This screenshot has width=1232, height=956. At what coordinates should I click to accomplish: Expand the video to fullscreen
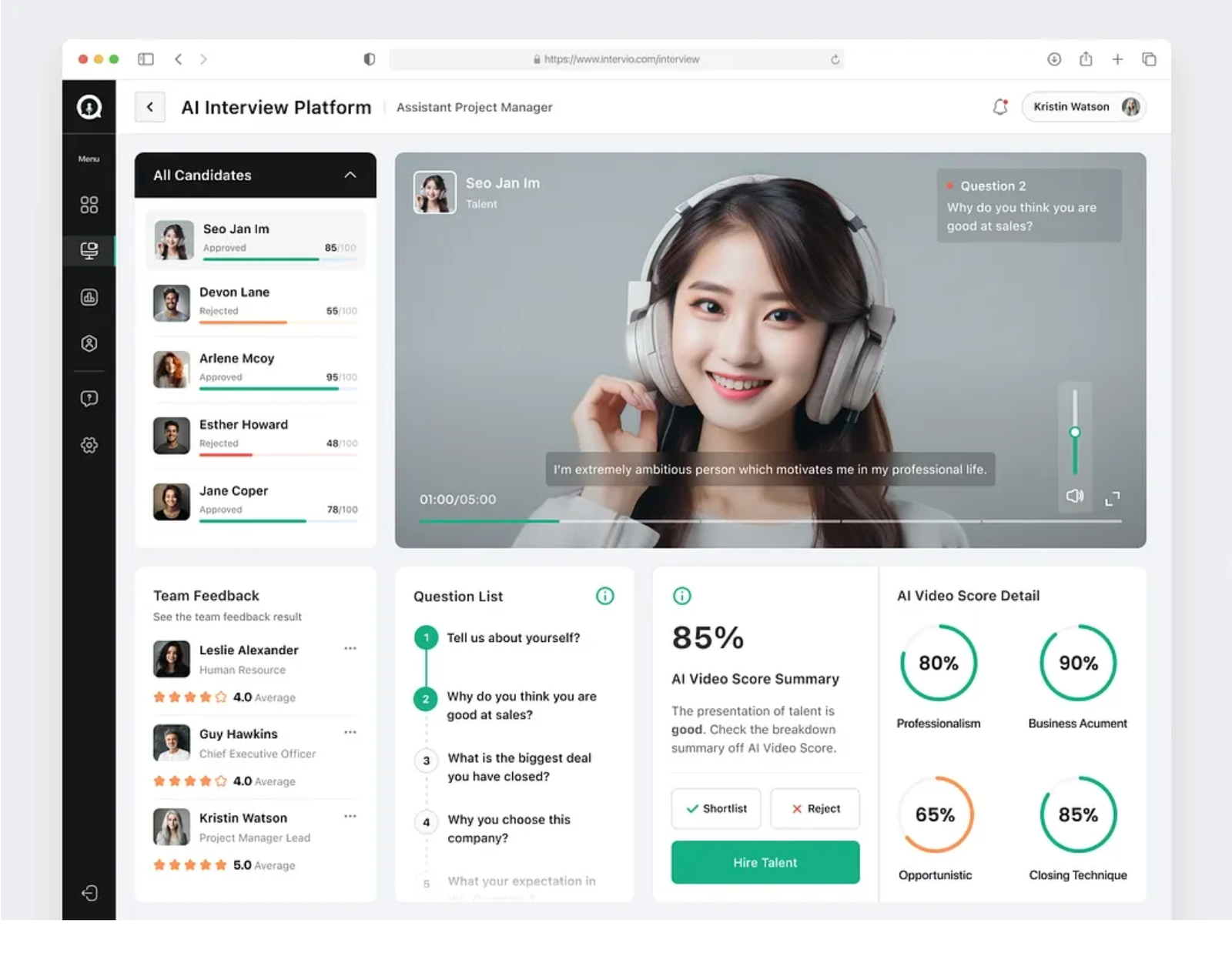[x=1112, y=499]
